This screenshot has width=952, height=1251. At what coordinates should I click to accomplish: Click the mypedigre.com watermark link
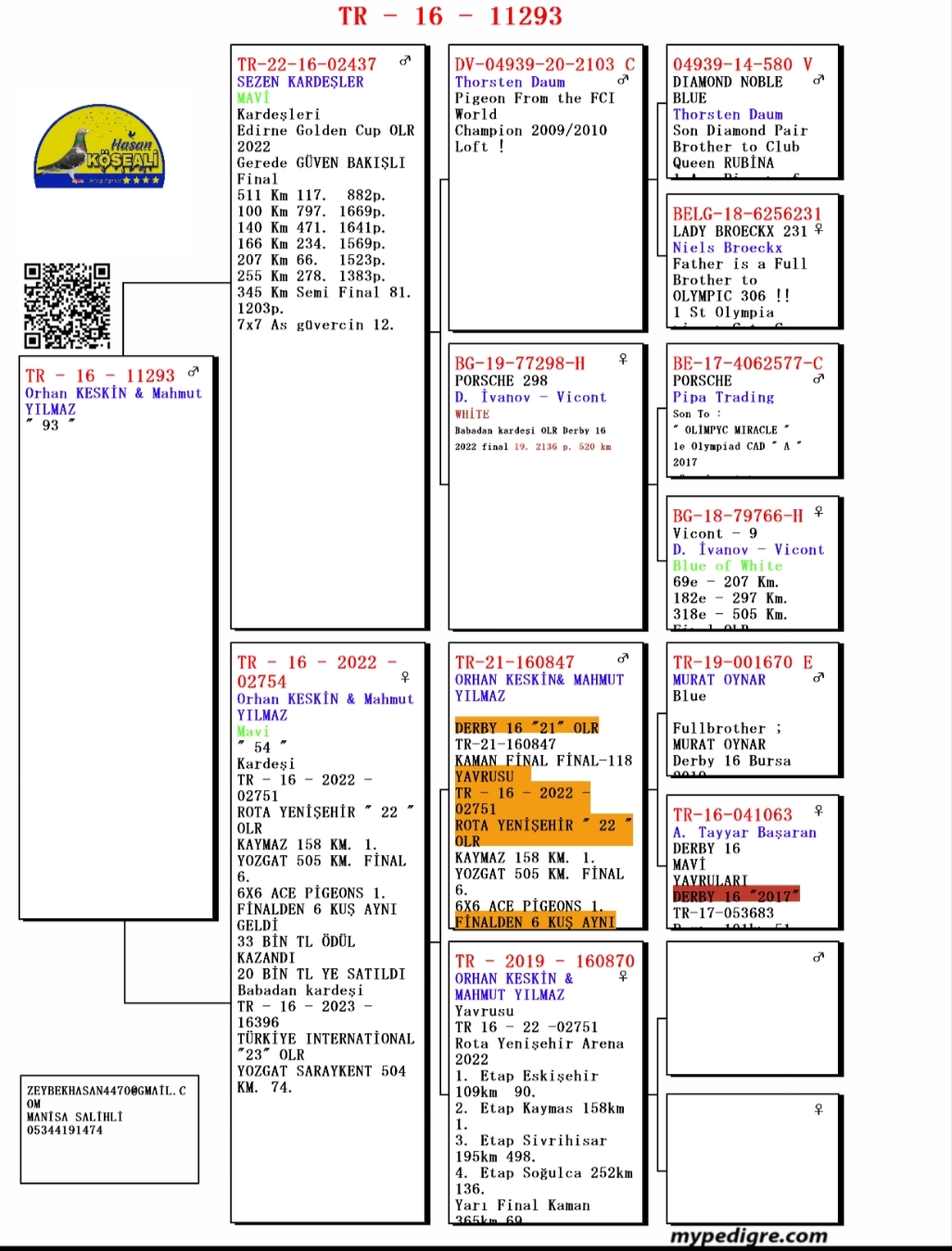pyautogui.click(x=749, y=1235)
